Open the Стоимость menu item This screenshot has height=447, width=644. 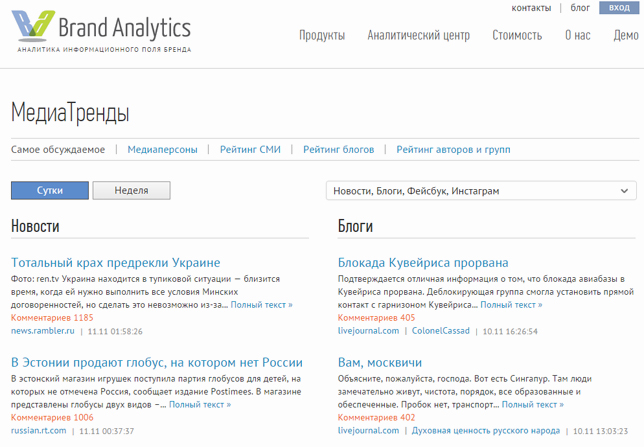[x=517, y=35]
